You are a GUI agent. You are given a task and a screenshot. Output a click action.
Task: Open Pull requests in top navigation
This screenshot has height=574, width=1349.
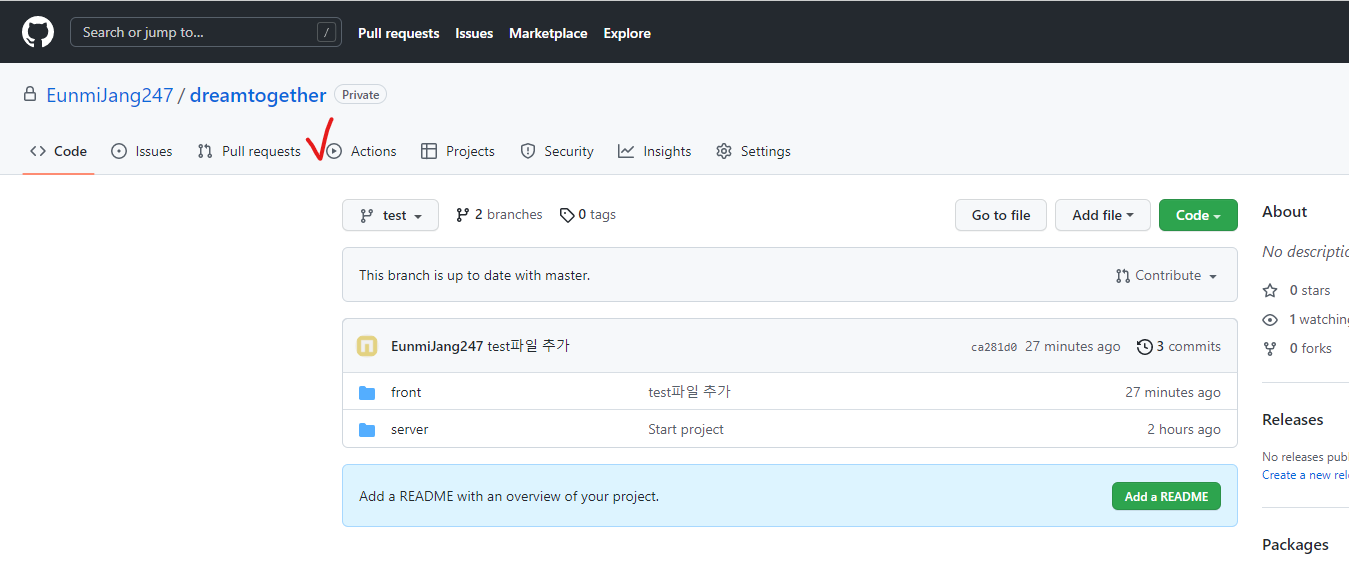(398, 33)
